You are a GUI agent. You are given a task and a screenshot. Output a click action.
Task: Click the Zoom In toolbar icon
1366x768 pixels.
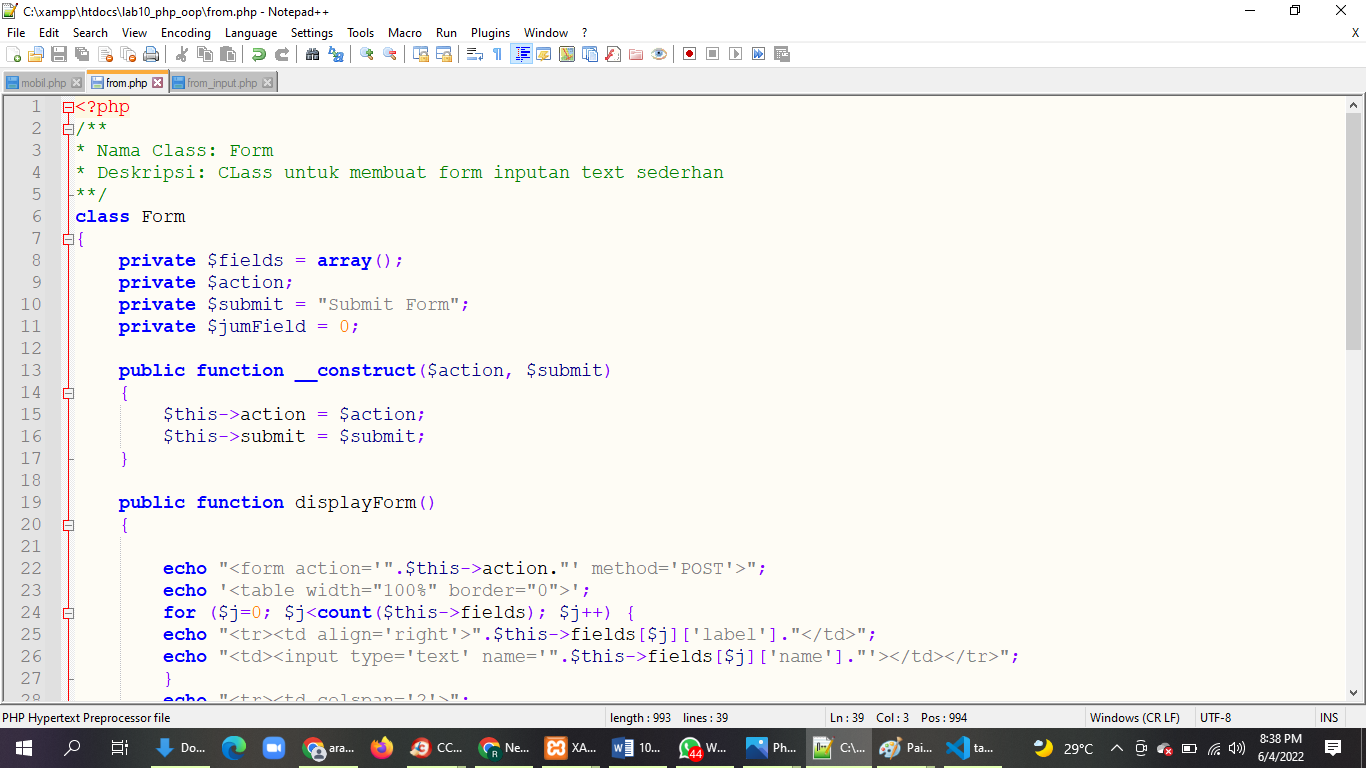pos(368,54)
